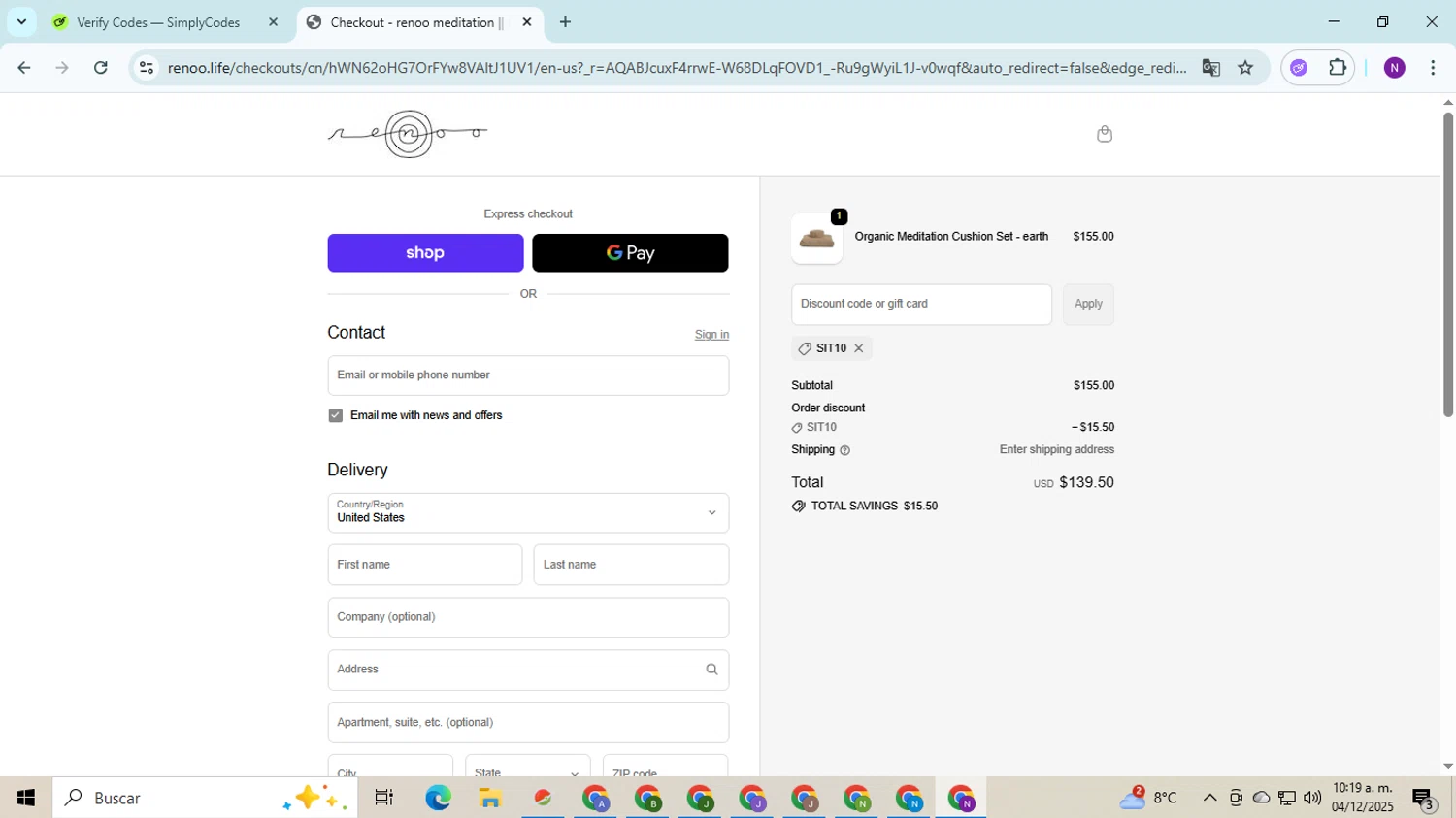Show hidden system tray icons

pyautogui.click(x=1209, y=798)
